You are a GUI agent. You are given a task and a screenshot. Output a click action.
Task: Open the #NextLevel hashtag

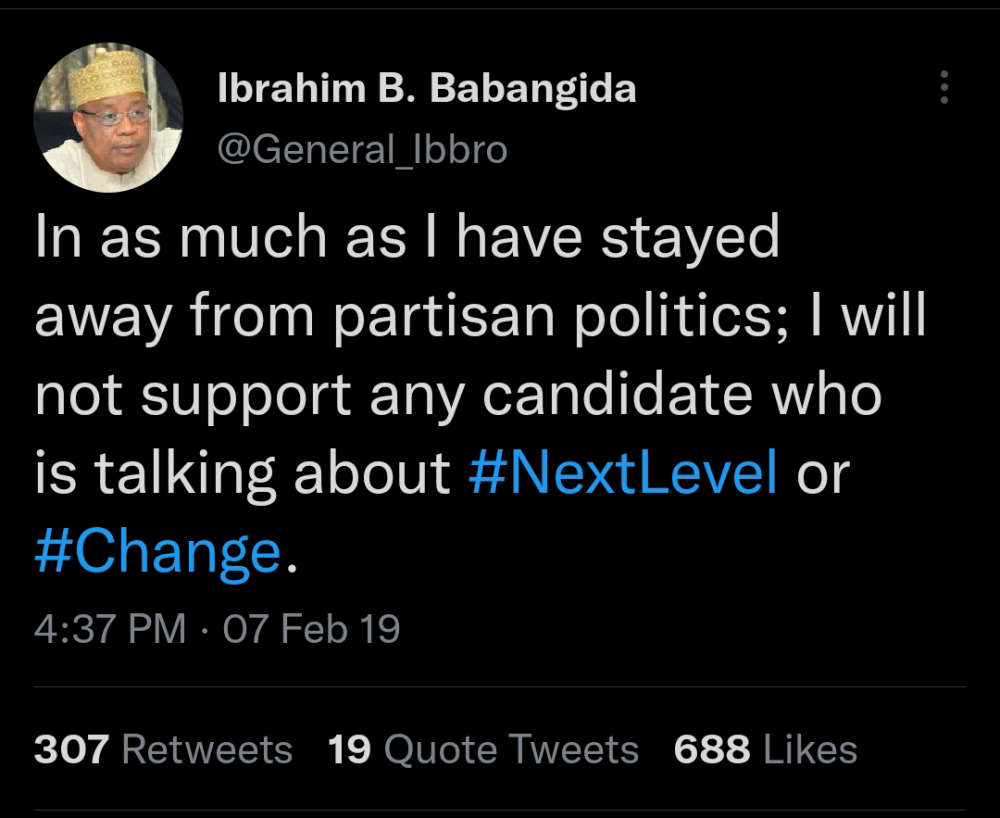623,474
